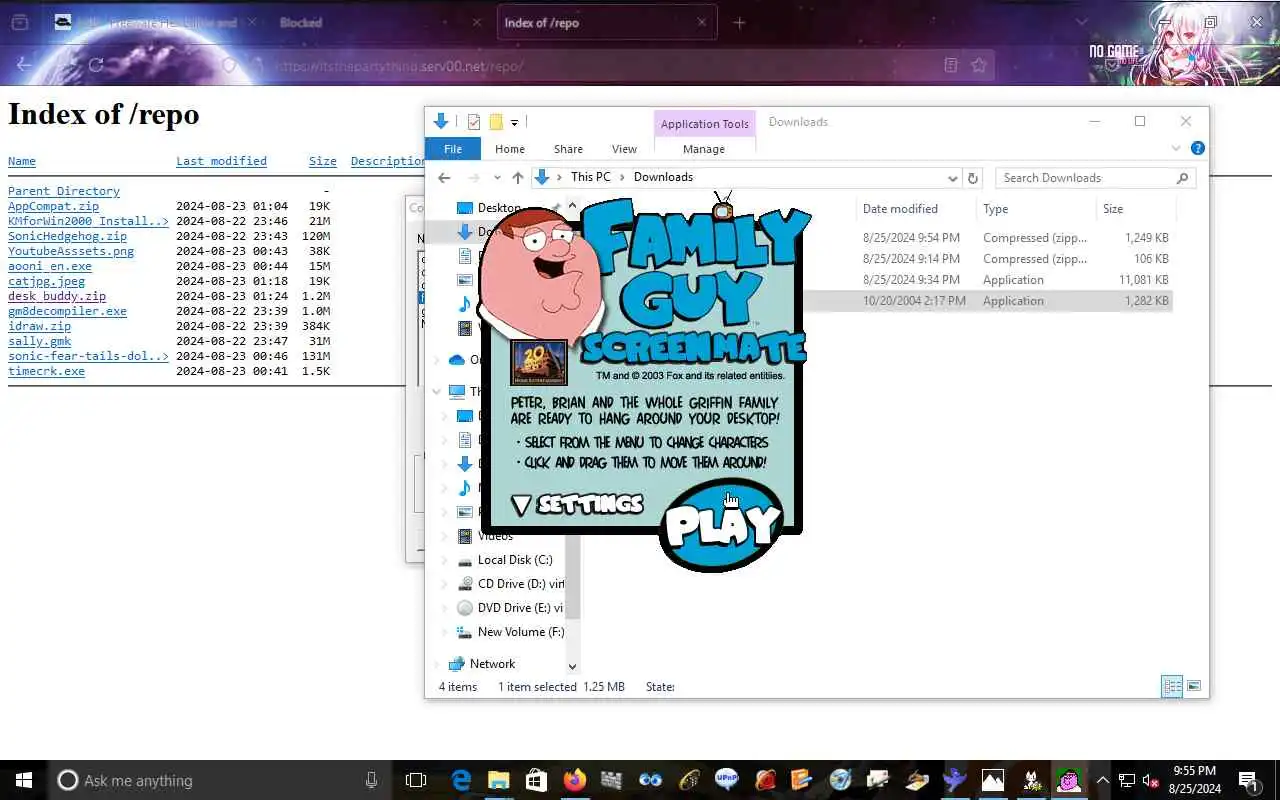Open SonicHedgehog.zip link in repo index
Screen dimensions: 1280x800
click(67, 236)
